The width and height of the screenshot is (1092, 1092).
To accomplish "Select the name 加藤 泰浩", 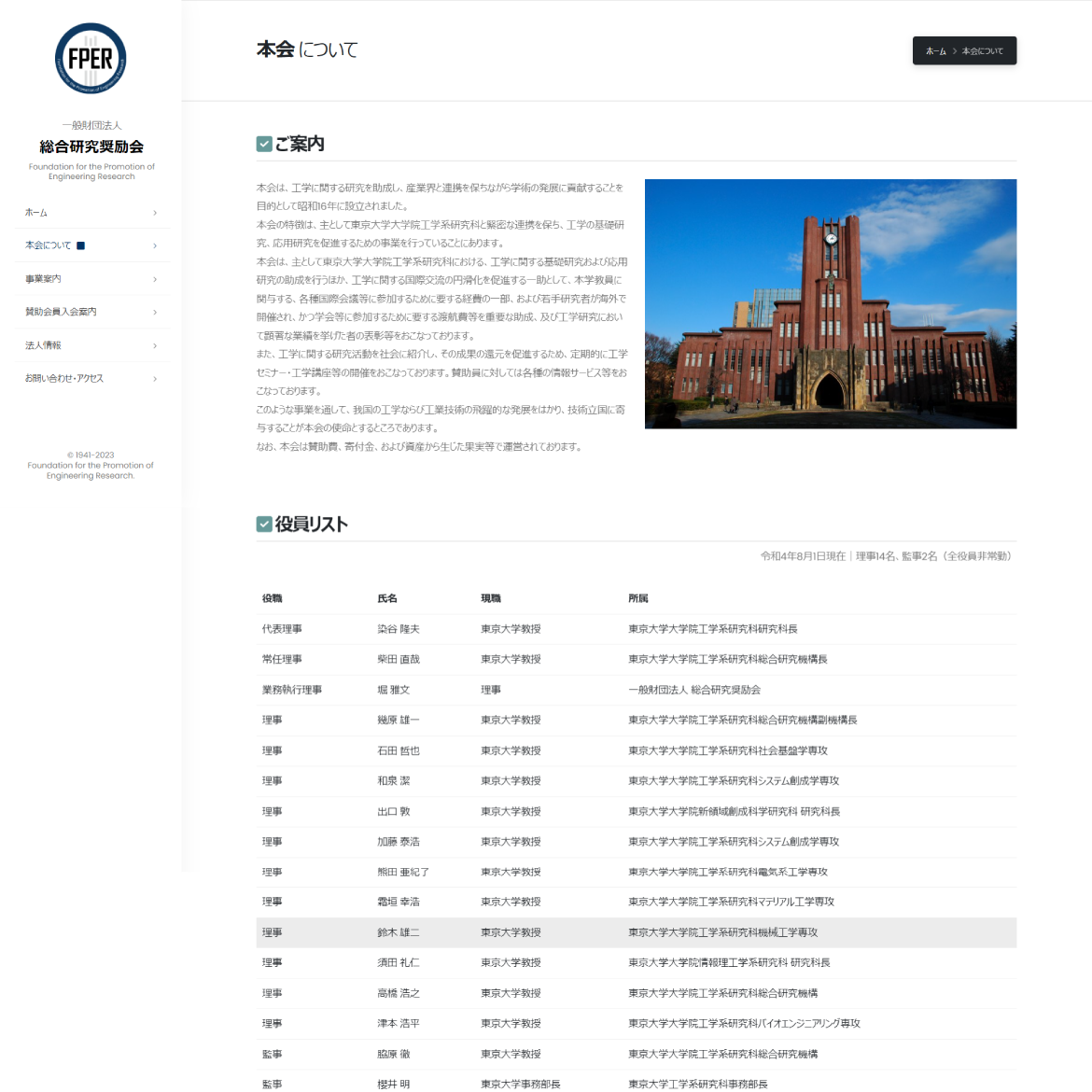I will pyautogui.click(x=399, y=841).
